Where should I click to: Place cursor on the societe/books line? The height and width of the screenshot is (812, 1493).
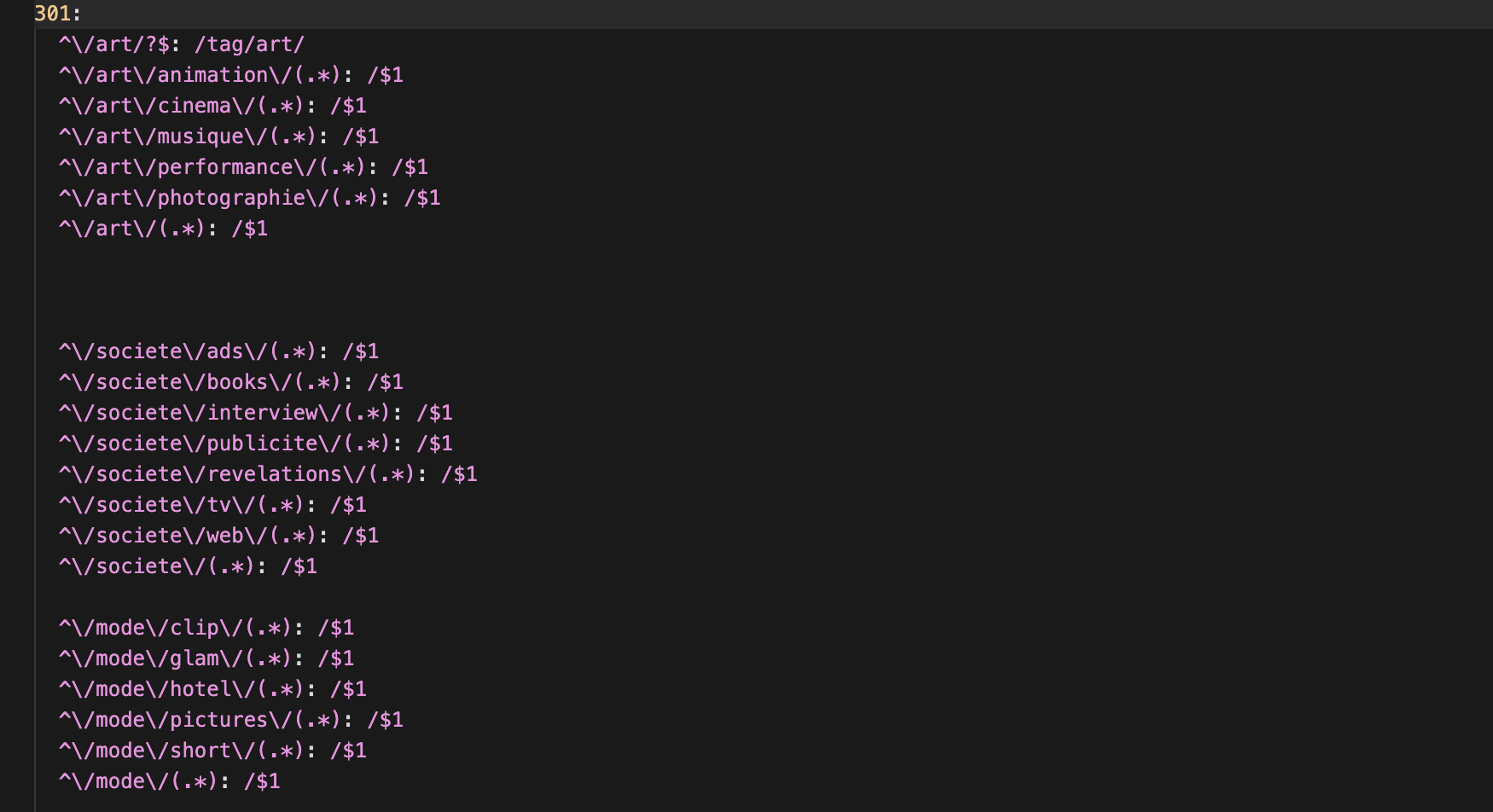(230, 382)
